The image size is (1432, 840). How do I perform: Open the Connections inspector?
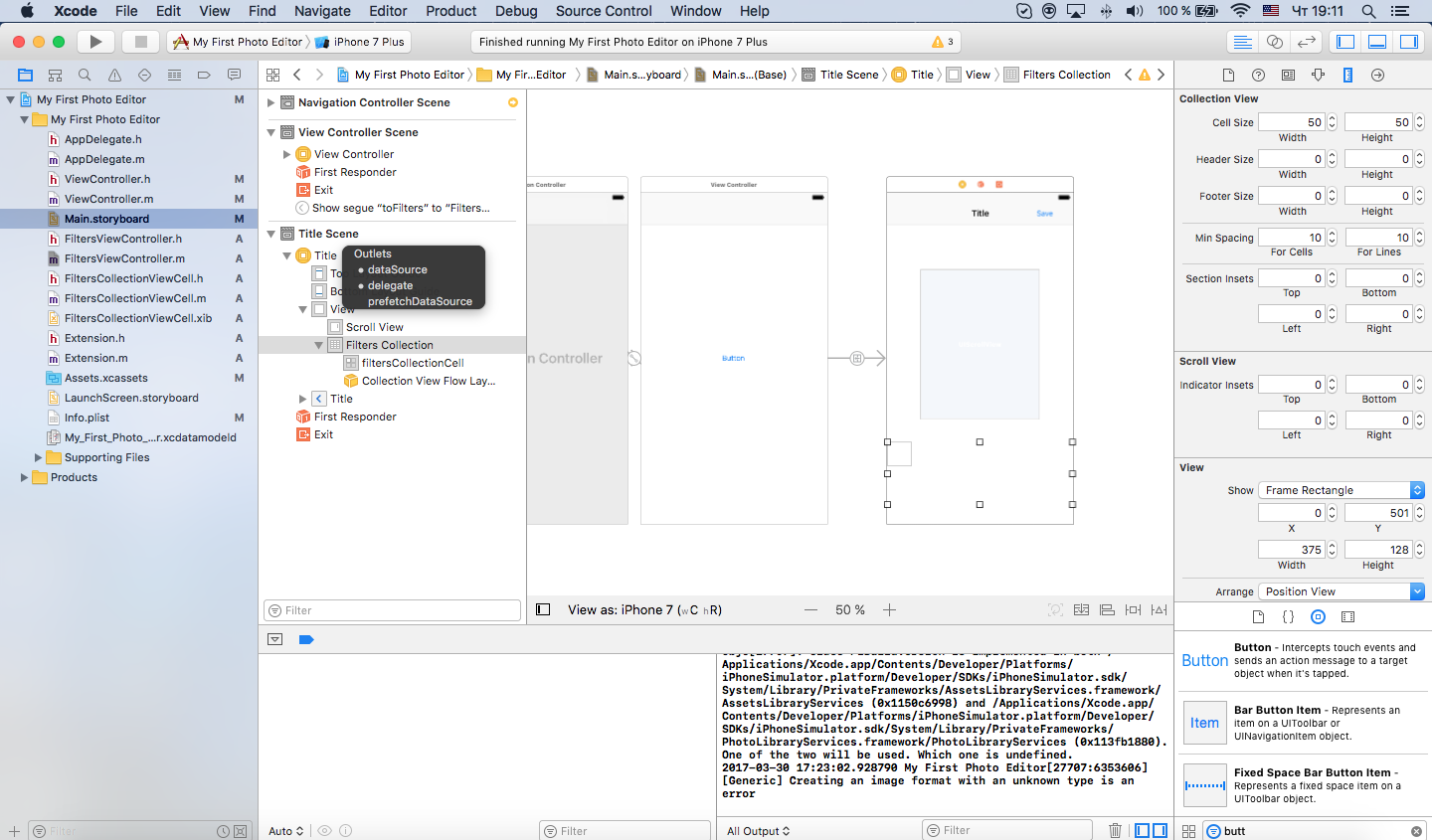pos(1377,75)
